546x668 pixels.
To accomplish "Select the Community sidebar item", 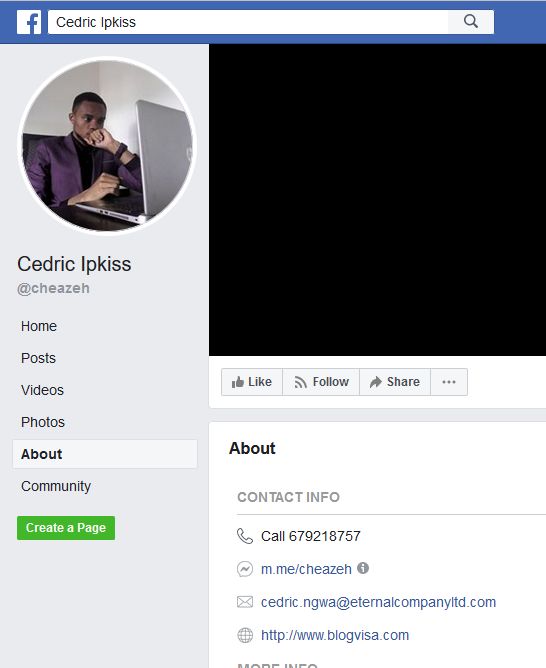I will [56, 486].
